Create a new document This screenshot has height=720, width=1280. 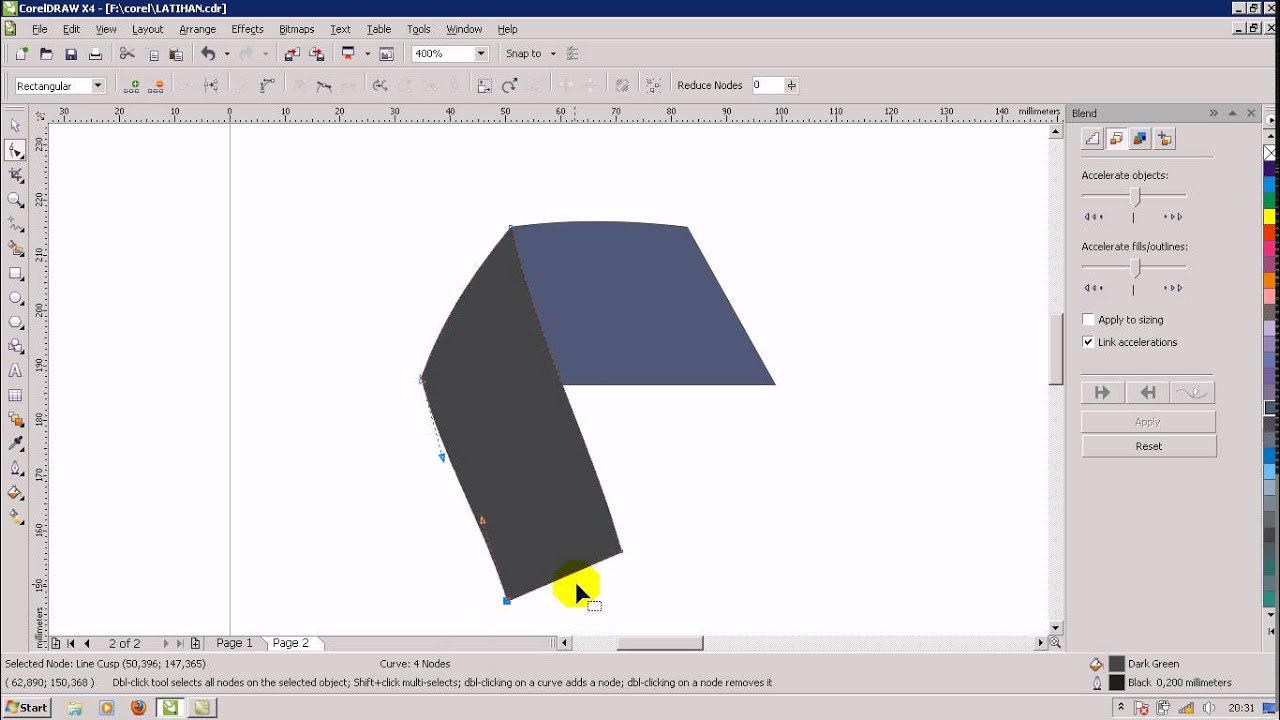pos(21,54)
